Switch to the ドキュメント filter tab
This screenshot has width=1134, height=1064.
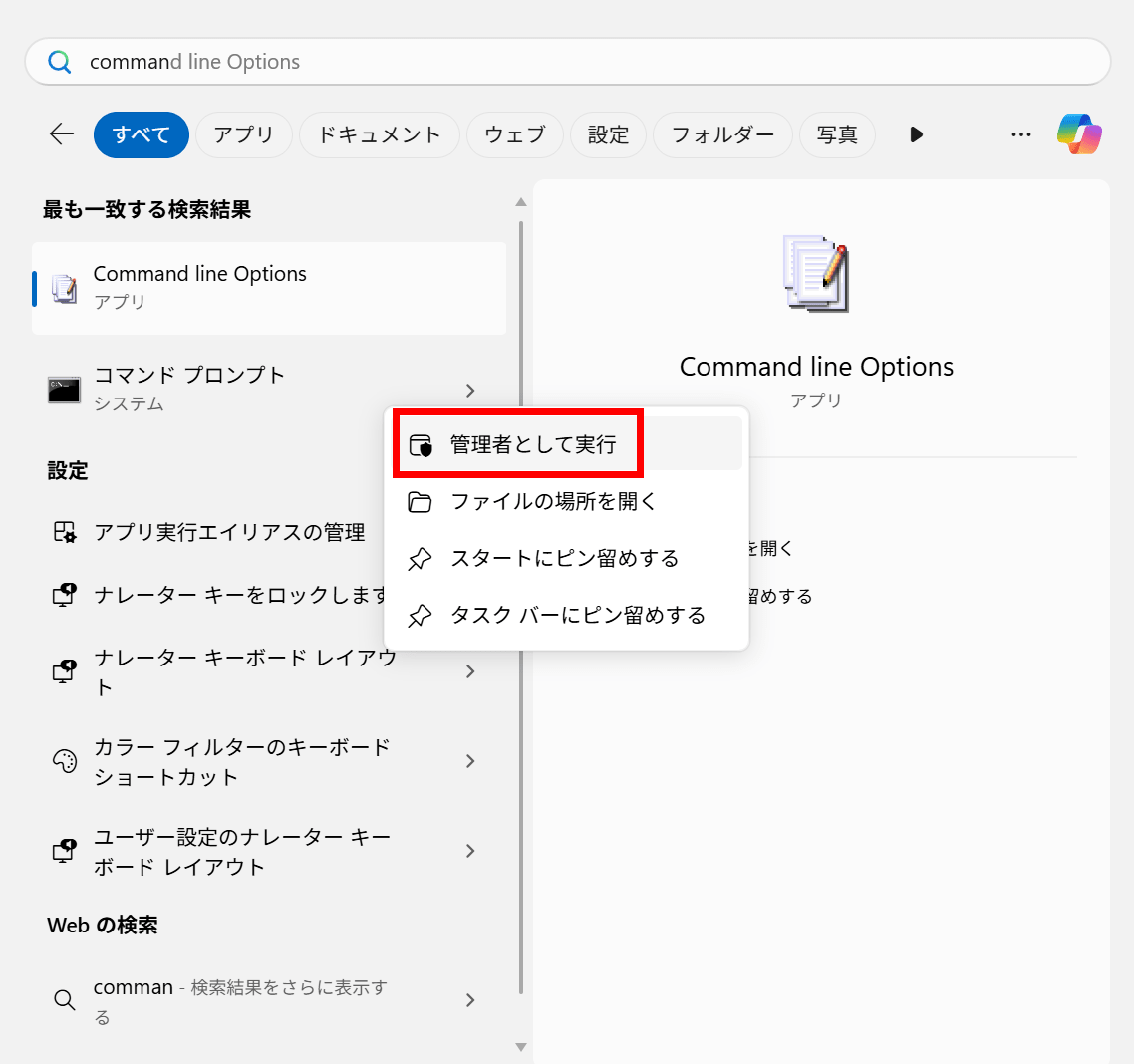379,134
